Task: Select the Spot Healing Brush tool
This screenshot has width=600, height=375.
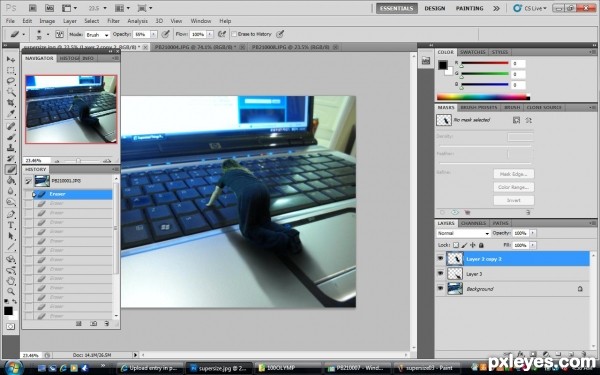Action: click(x=11, y=126)
